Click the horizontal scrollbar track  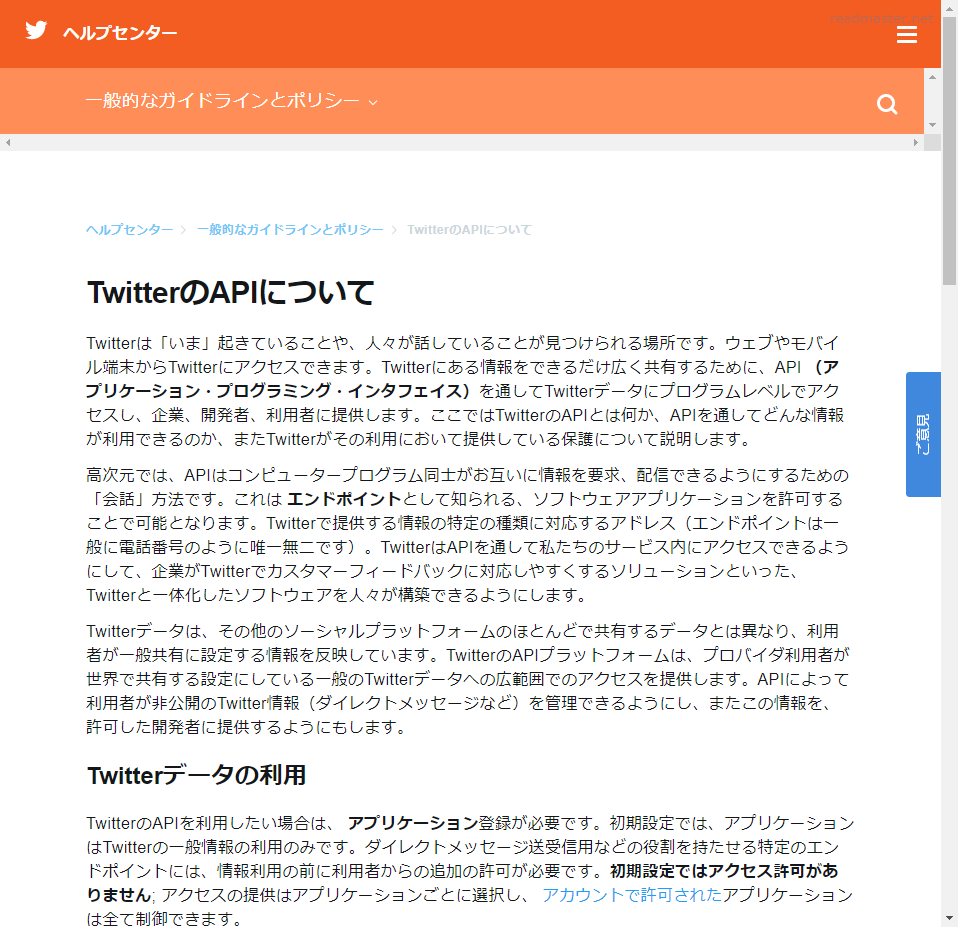click(460, 143)
